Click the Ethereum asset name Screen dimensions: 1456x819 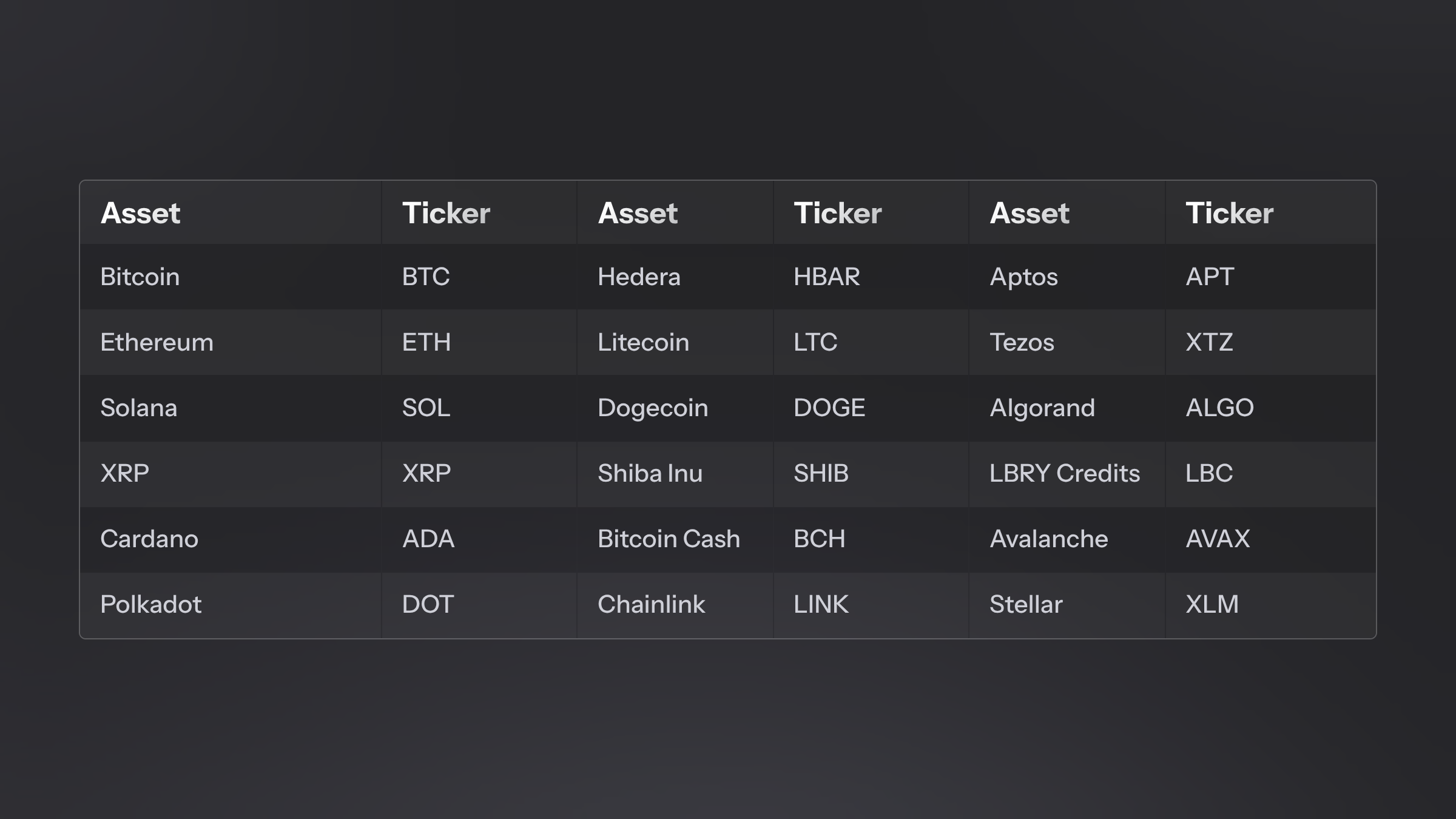pyautogui.click(x=157, y=342)
